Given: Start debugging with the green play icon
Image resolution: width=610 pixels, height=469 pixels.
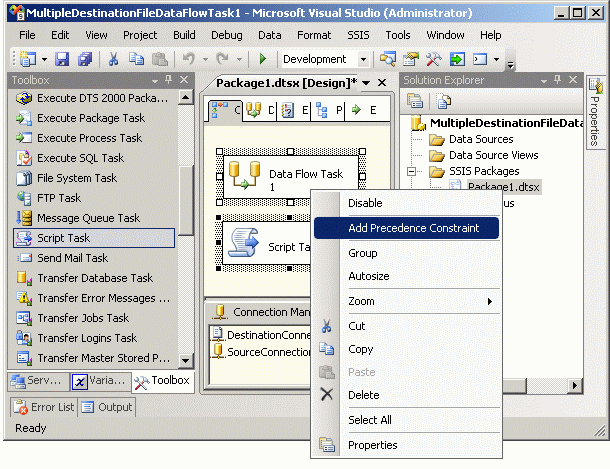Looking at the screenshot, I should pos(263,59).
